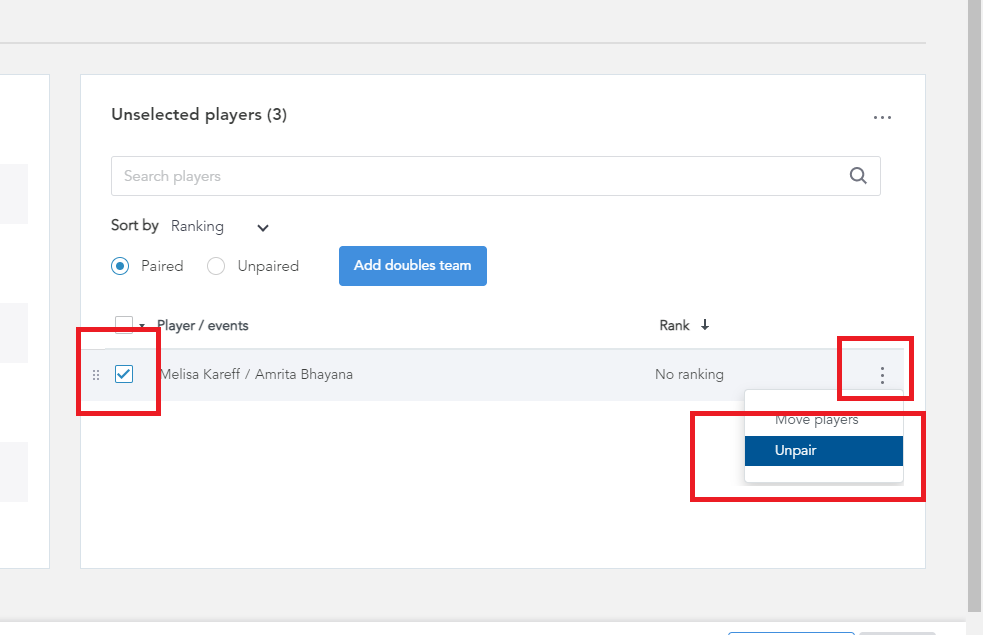Choose Unpair from the context menu
983x635 pixels.
824,451
